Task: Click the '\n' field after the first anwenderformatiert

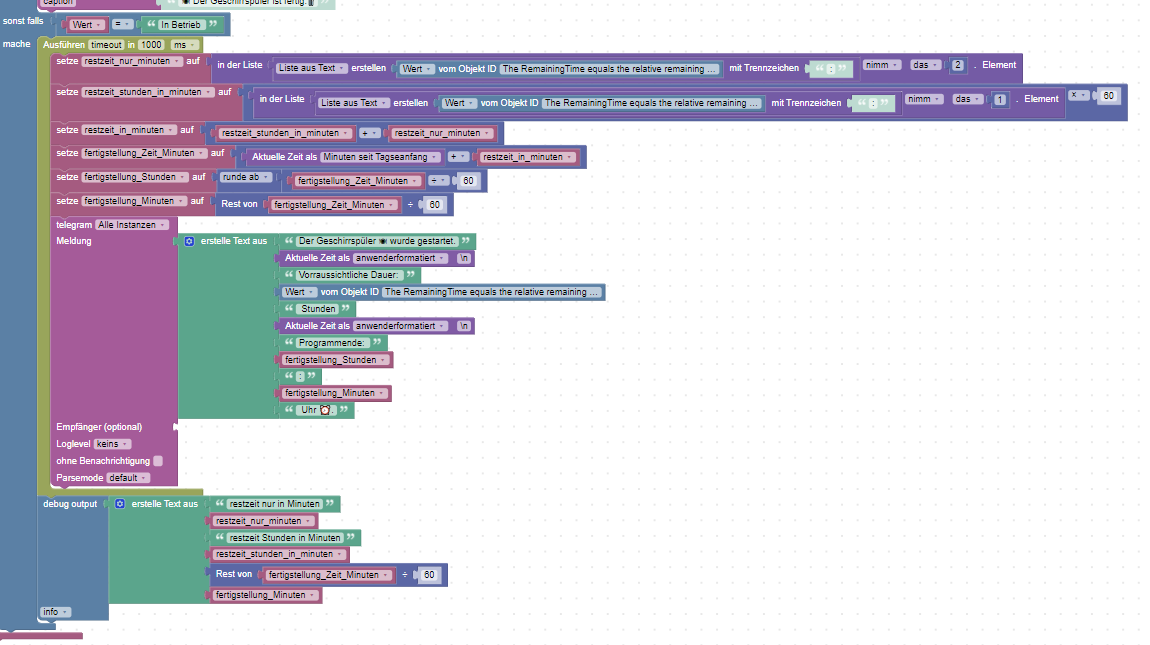Action: click(464, 258)
